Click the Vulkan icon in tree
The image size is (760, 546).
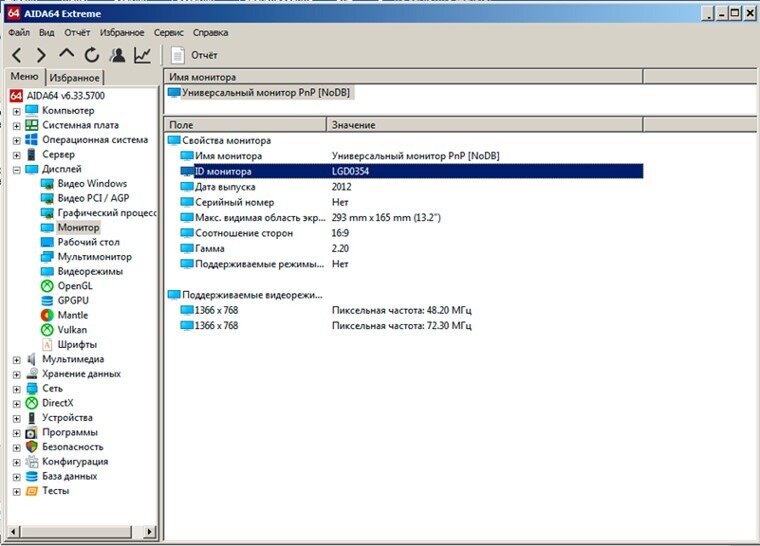pyautogui.click(x=47, y=330)
